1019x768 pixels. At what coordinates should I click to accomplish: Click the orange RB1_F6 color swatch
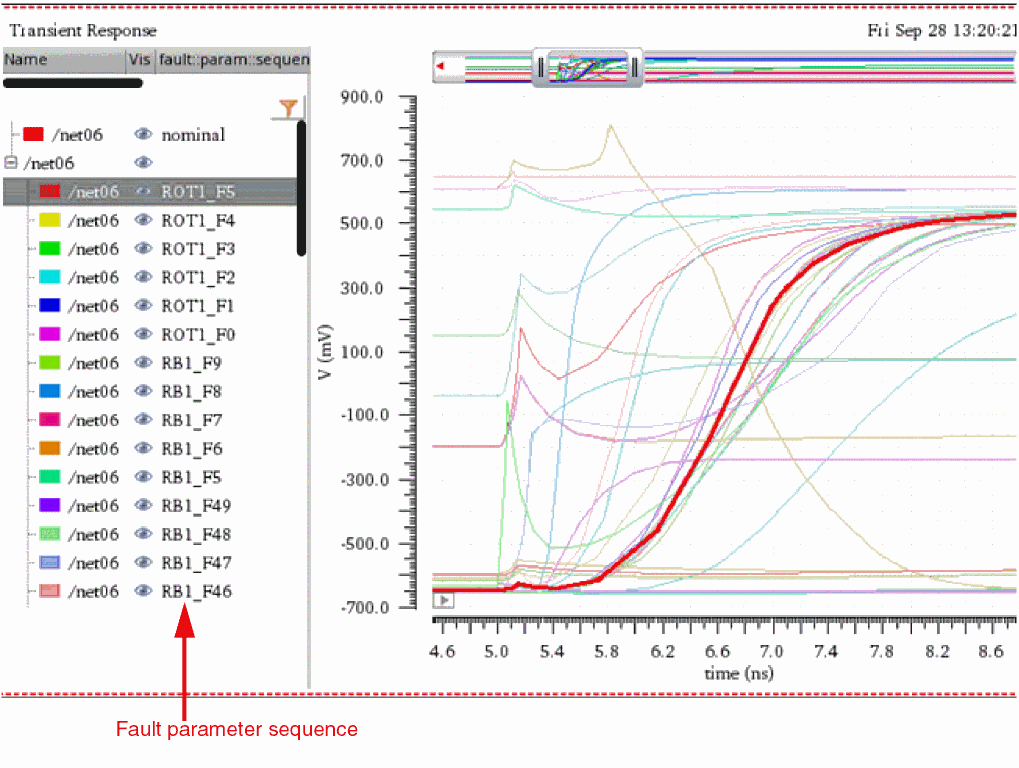[50, 449]
